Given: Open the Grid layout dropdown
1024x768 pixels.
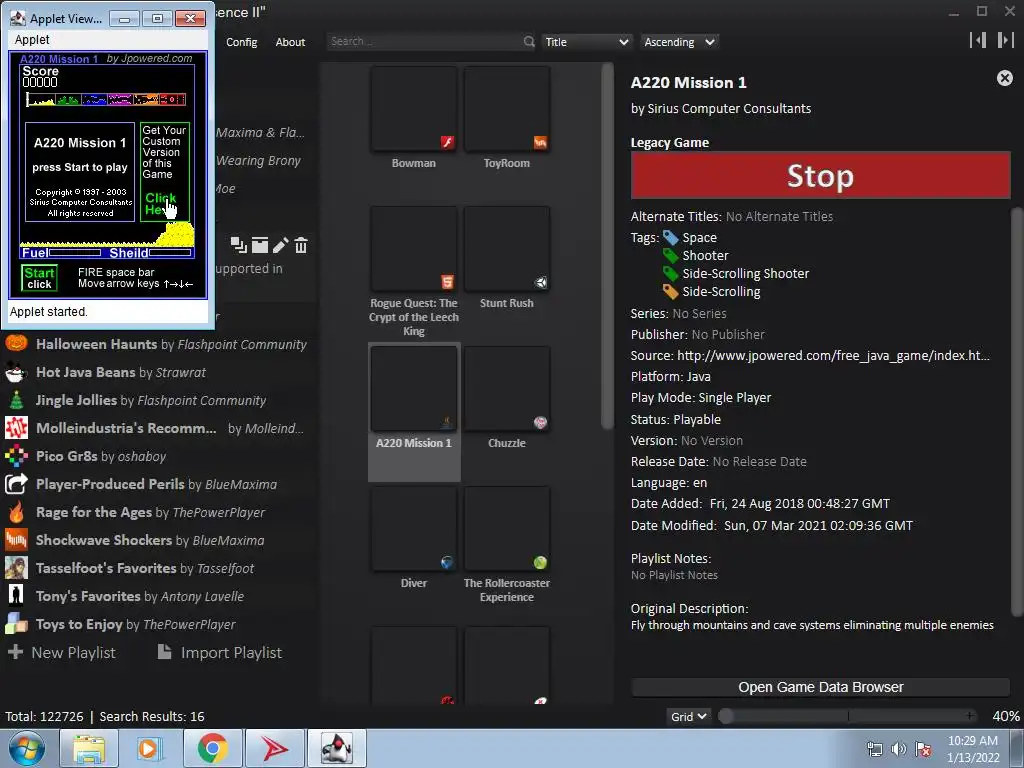Looking at the screenshot, I should click(x=688, y=716).
